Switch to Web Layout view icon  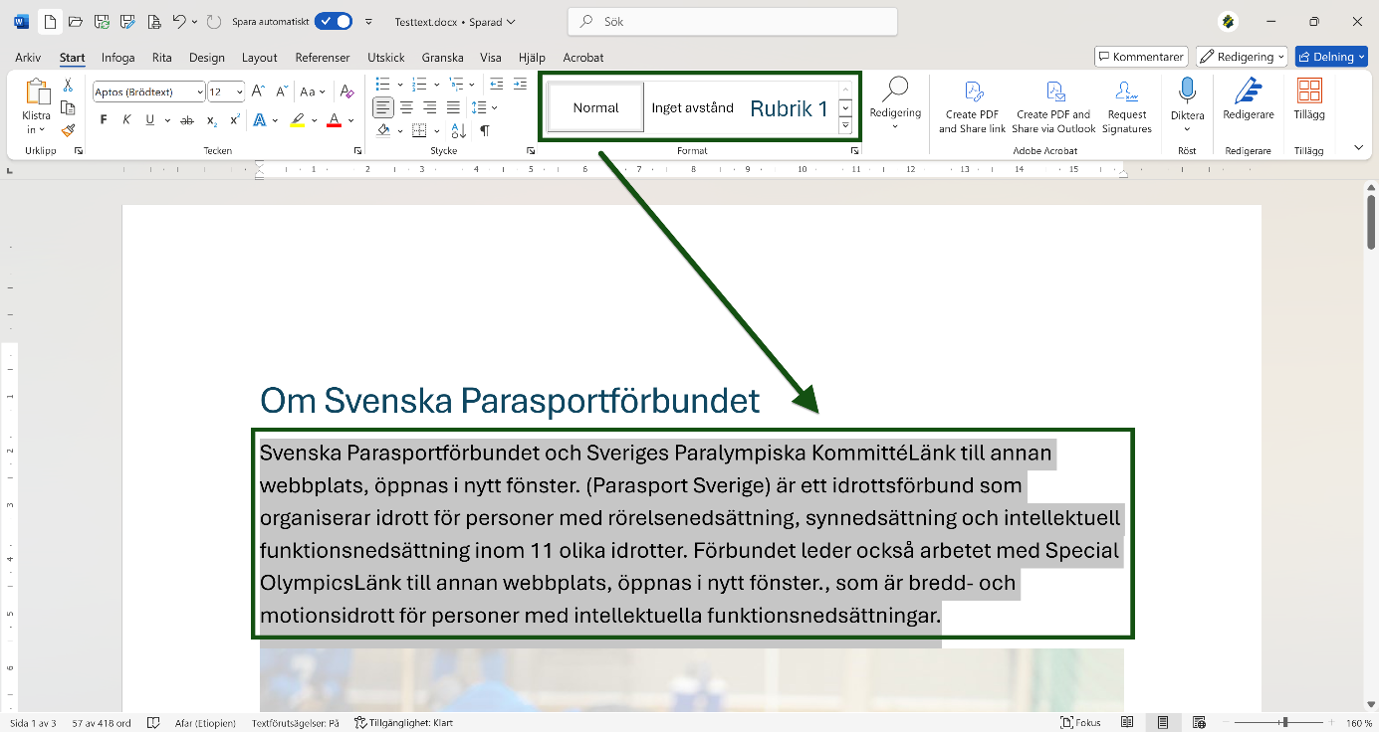1199,723
